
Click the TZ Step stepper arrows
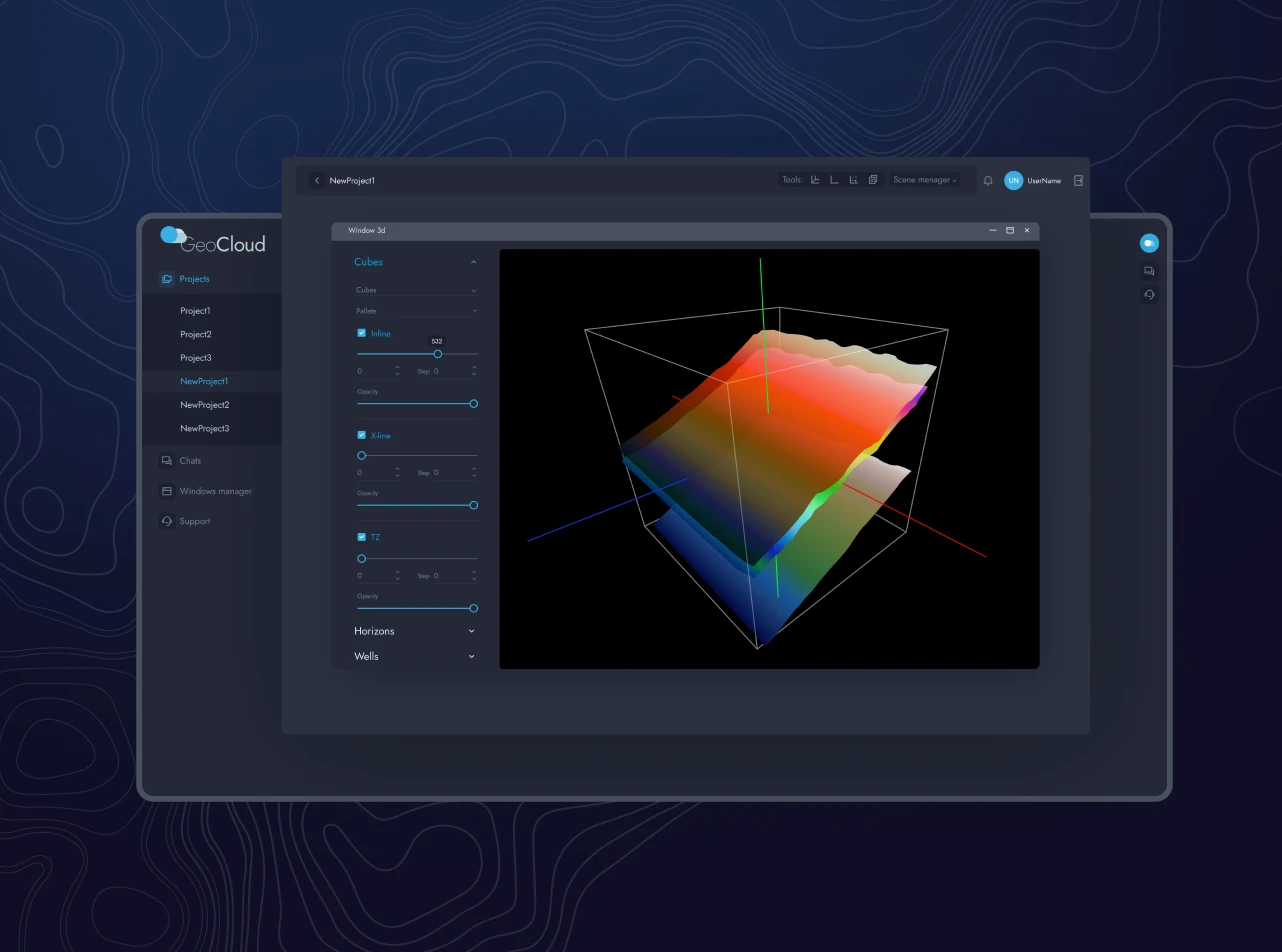(x=474, y=576)
